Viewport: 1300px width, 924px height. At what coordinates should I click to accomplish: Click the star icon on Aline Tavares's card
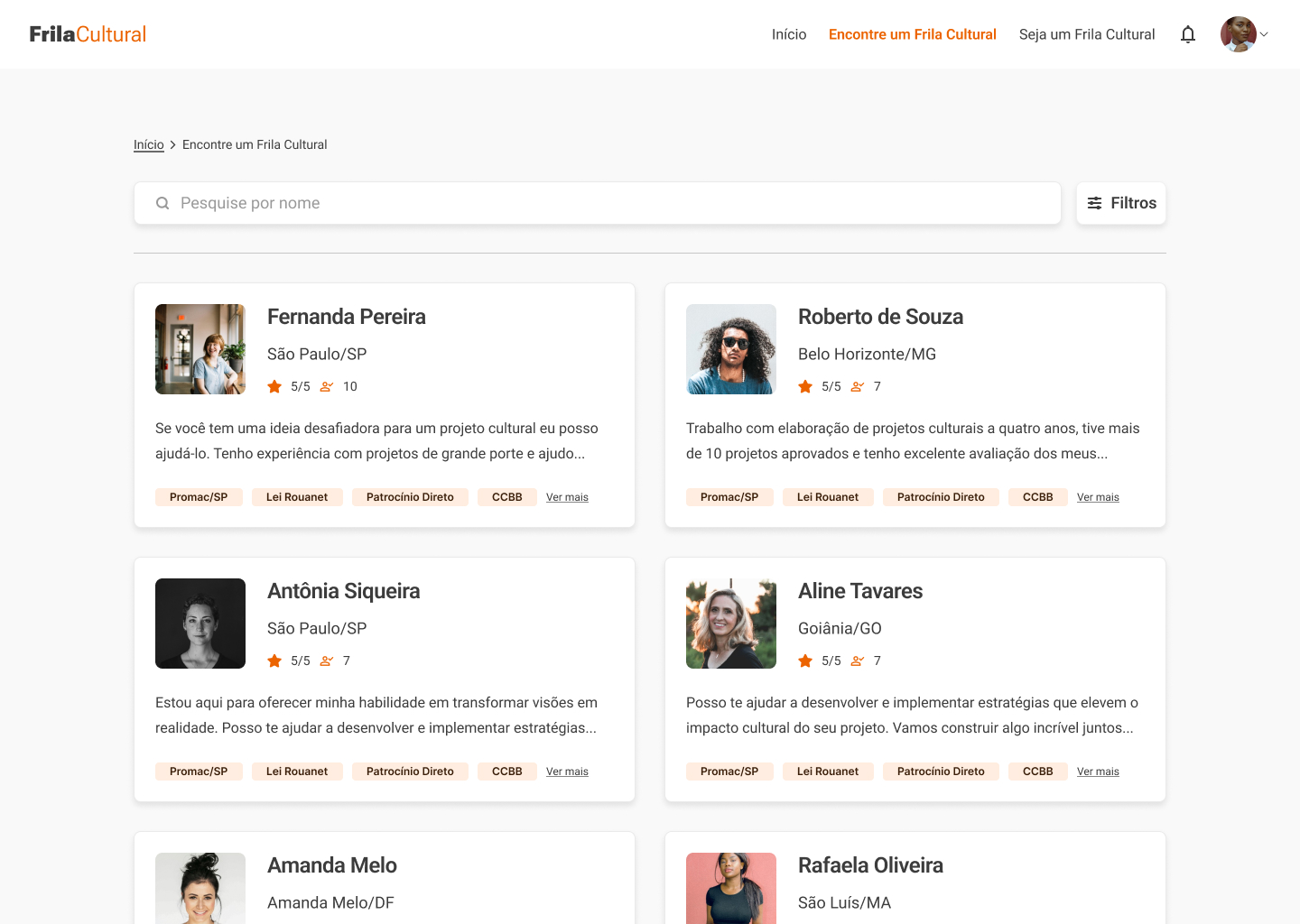805,661
